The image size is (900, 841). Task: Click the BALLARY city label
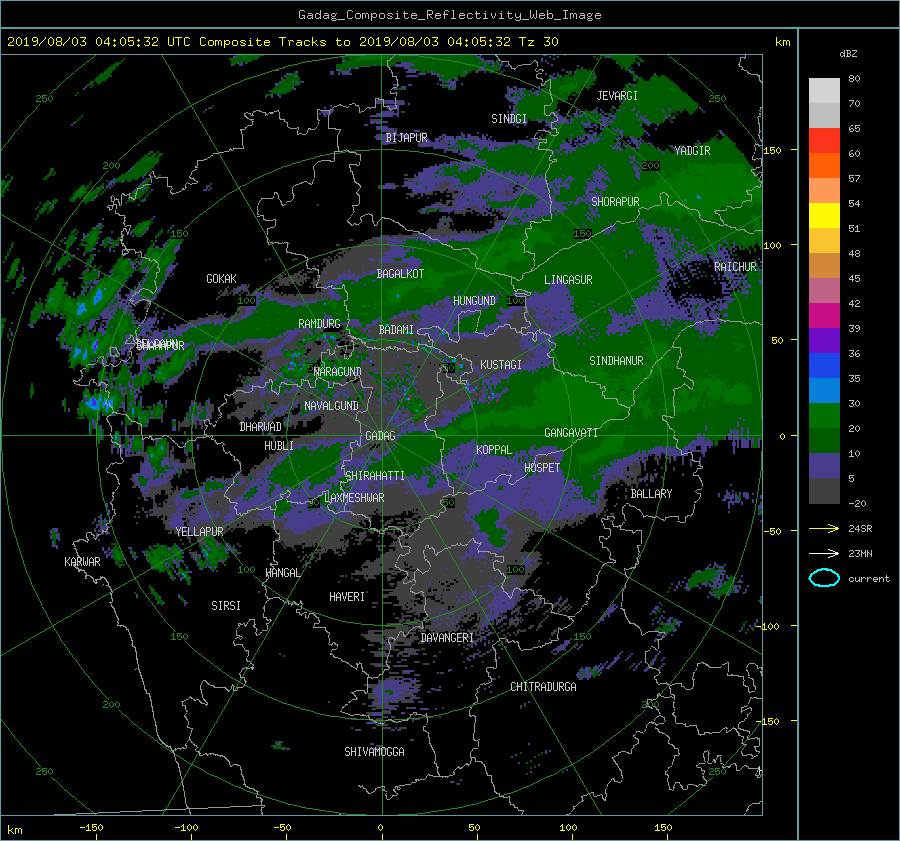pyautogui.click(x=651, y=494)
